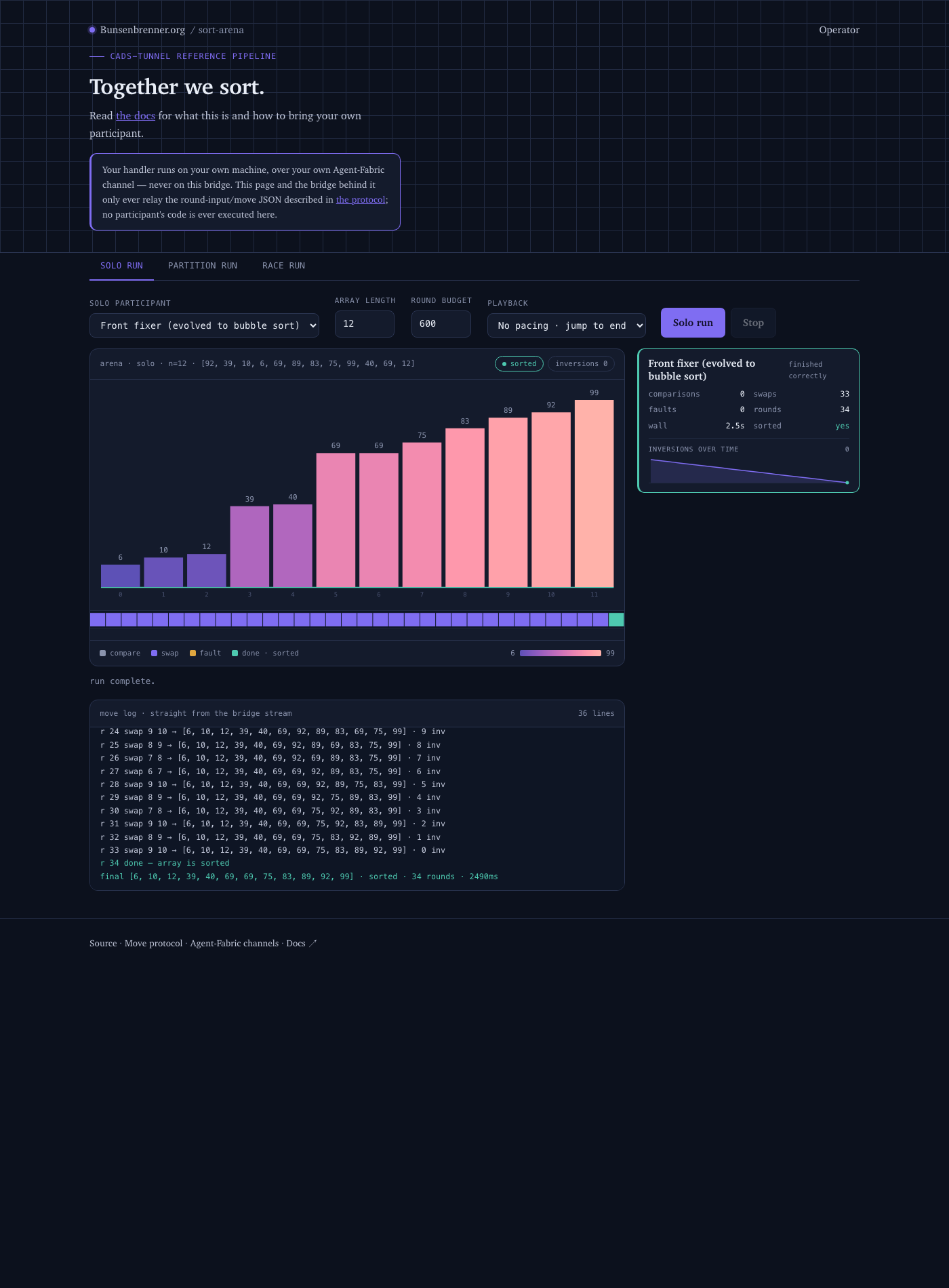This screenshot has width=949, height=1288.
Task: Click the grey compare legend swatch
Action: click(x=103, y=653)
